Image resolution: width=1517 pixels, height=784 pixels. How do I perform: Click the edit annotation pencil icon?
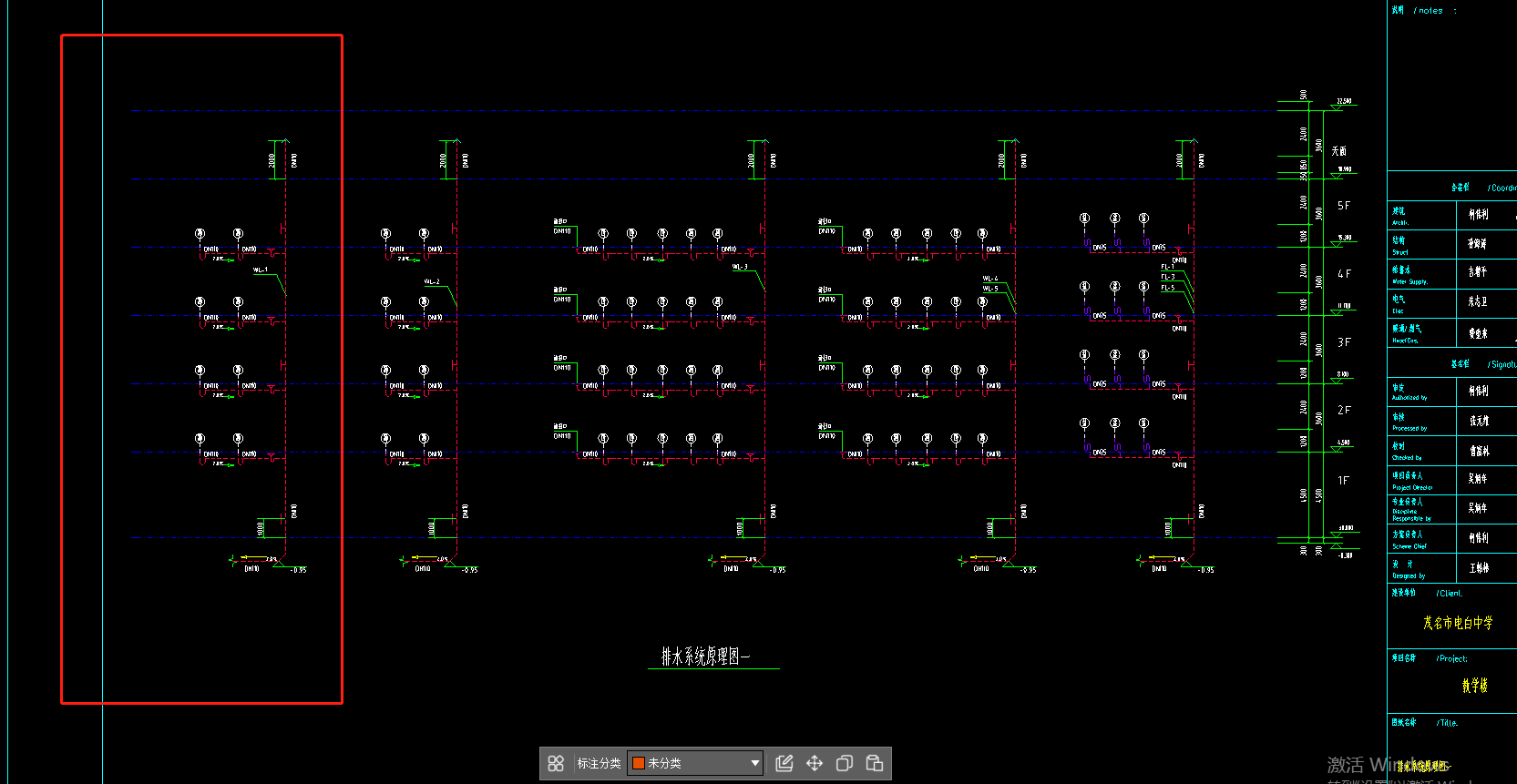tap(784, 763)
